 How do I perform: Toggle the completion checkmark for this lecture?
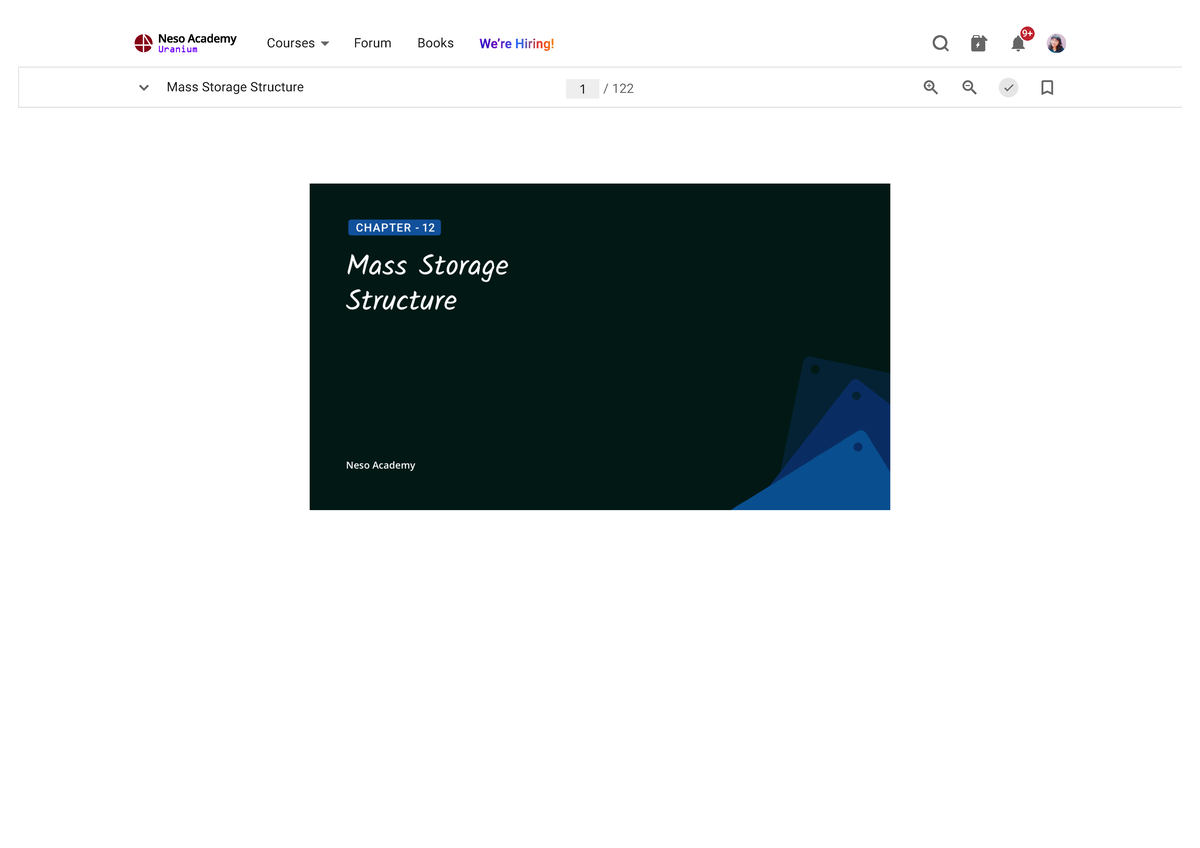[1008, 87]
